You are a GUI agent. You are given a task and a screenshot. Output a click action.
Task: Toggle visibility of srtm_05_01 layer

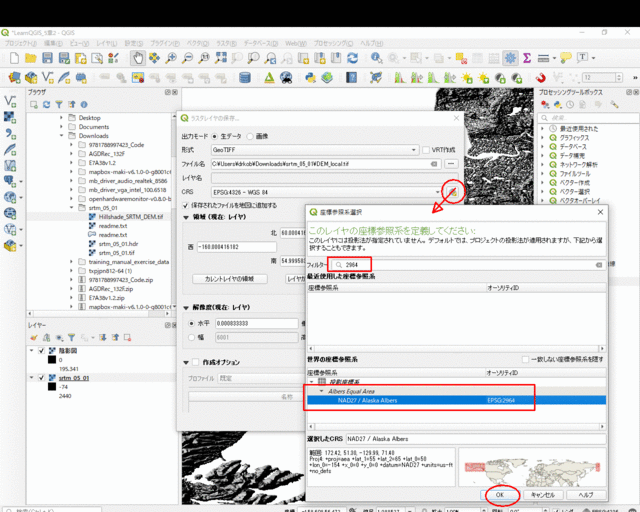pos(41,378)
